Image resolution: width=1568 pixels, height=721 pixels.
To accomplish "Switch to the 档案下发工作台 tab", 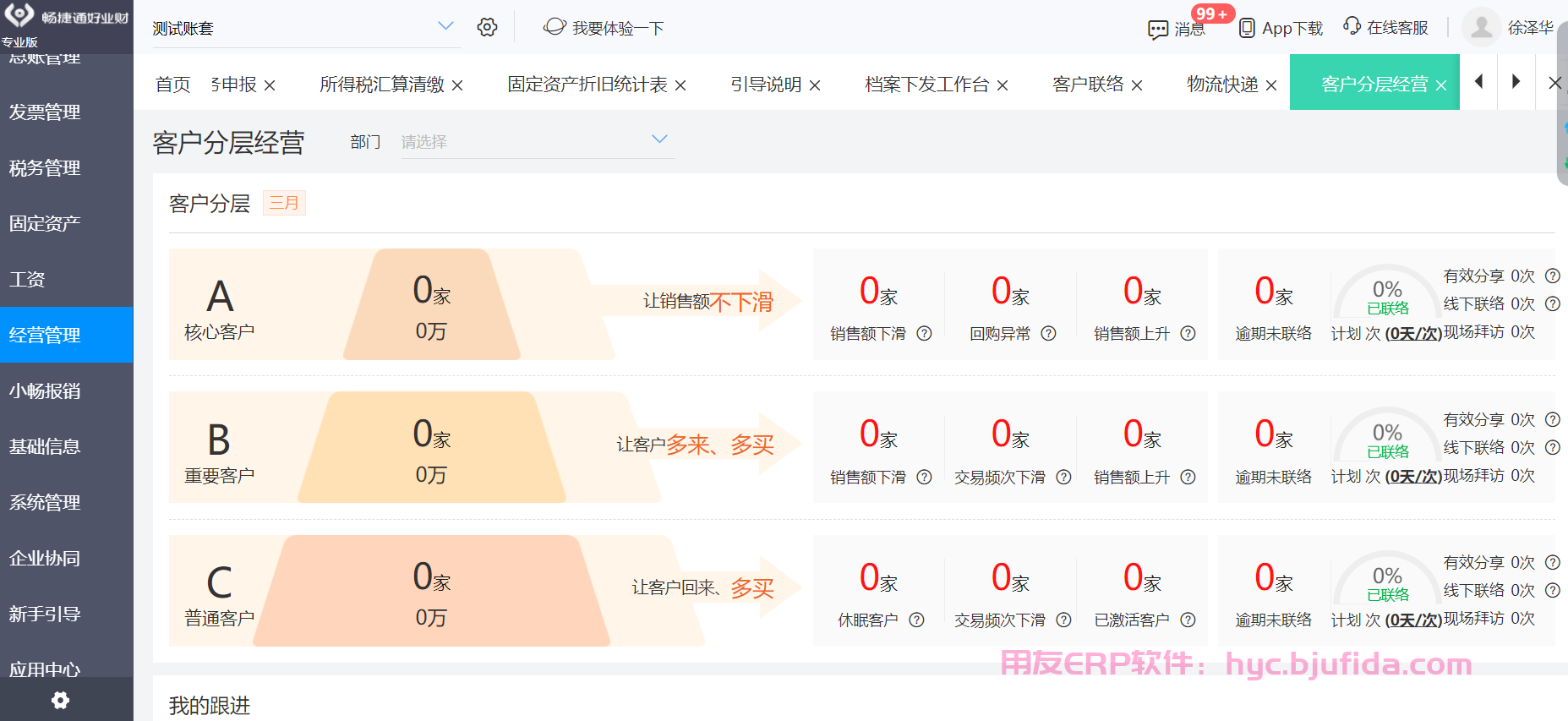I will [x=927, y=85].
